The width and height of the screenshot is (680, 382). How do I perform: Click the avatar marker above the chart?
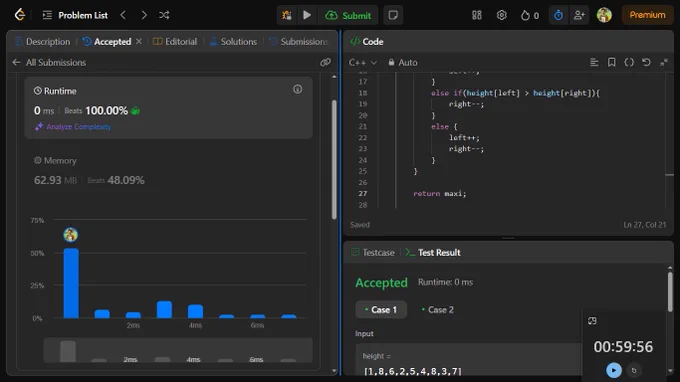70,235
